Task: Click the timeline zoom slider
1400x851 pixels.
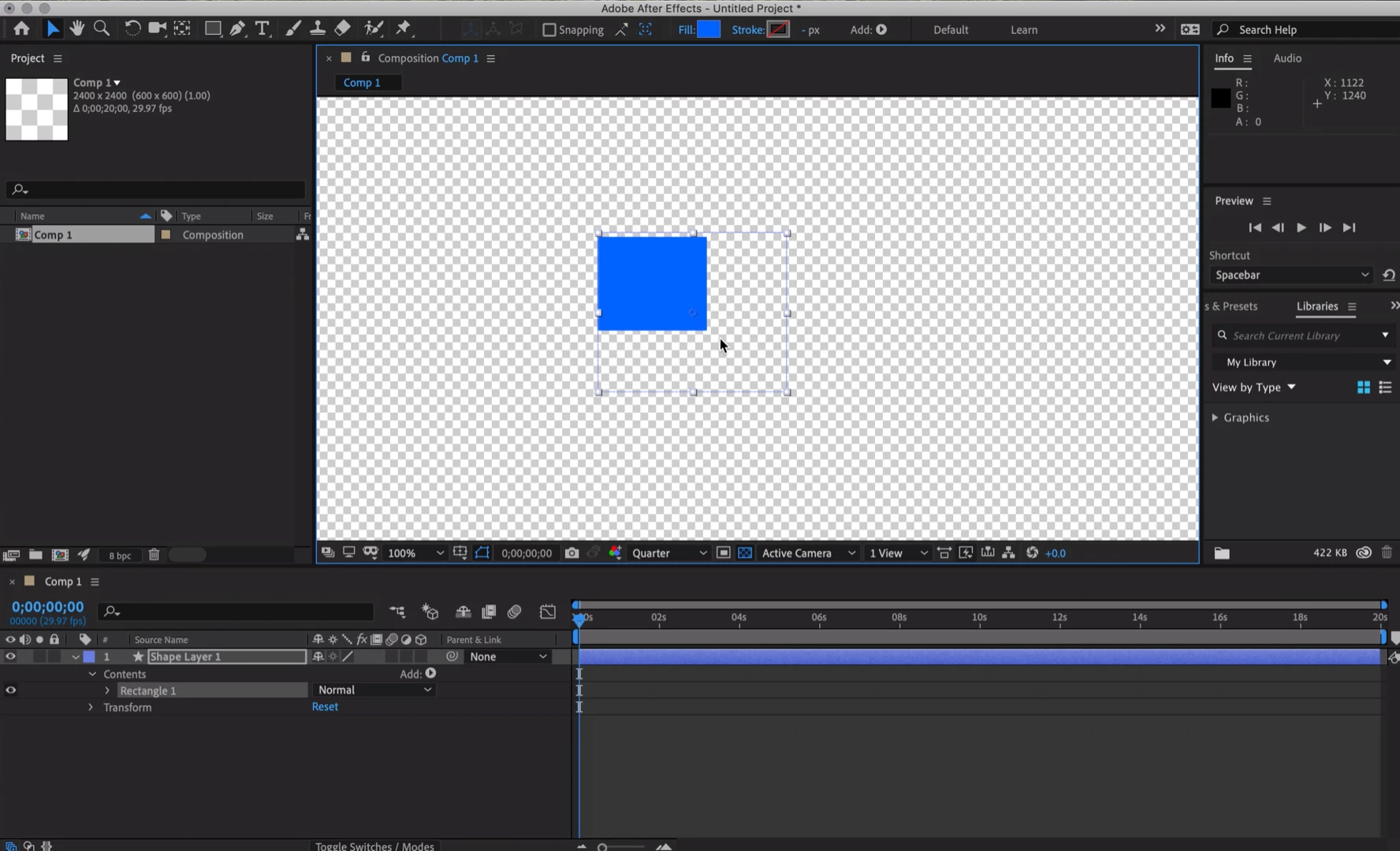Action: click(623, 847)
